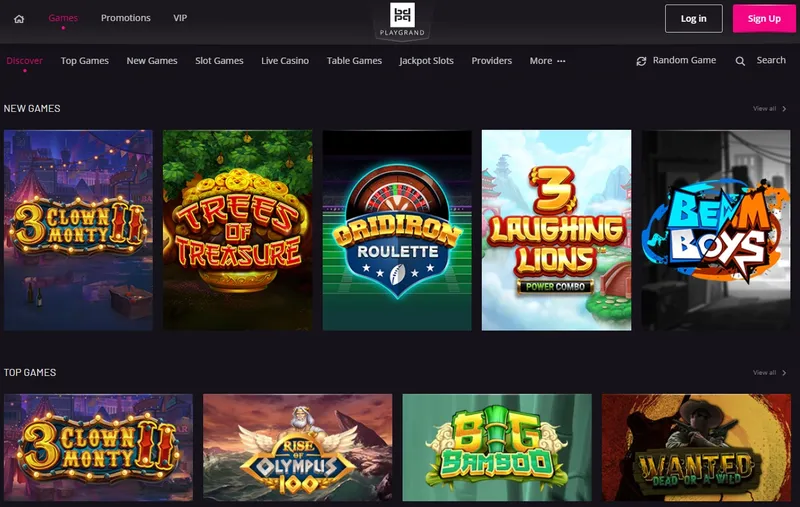
Task: View all Top Games link
Action: [x=764, y=373]
